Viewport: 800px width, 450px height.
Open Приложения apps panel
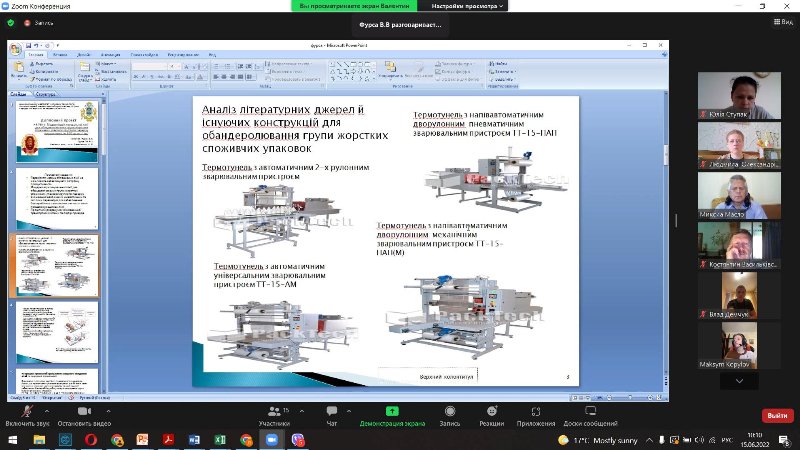[536, 412]
